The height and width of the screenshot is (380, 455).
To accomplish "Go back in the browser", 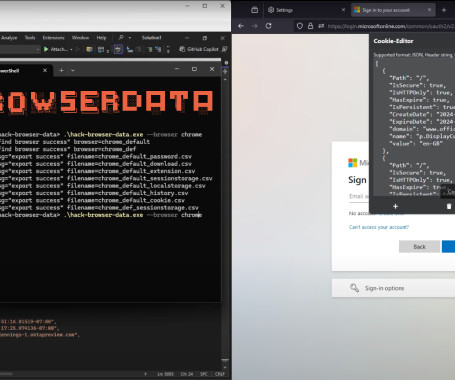I will click(241, 26).
